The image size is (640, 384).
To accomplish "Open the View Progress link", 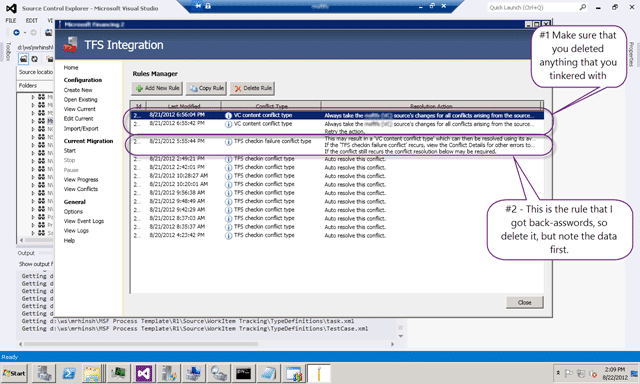I will tap(81, 180).
